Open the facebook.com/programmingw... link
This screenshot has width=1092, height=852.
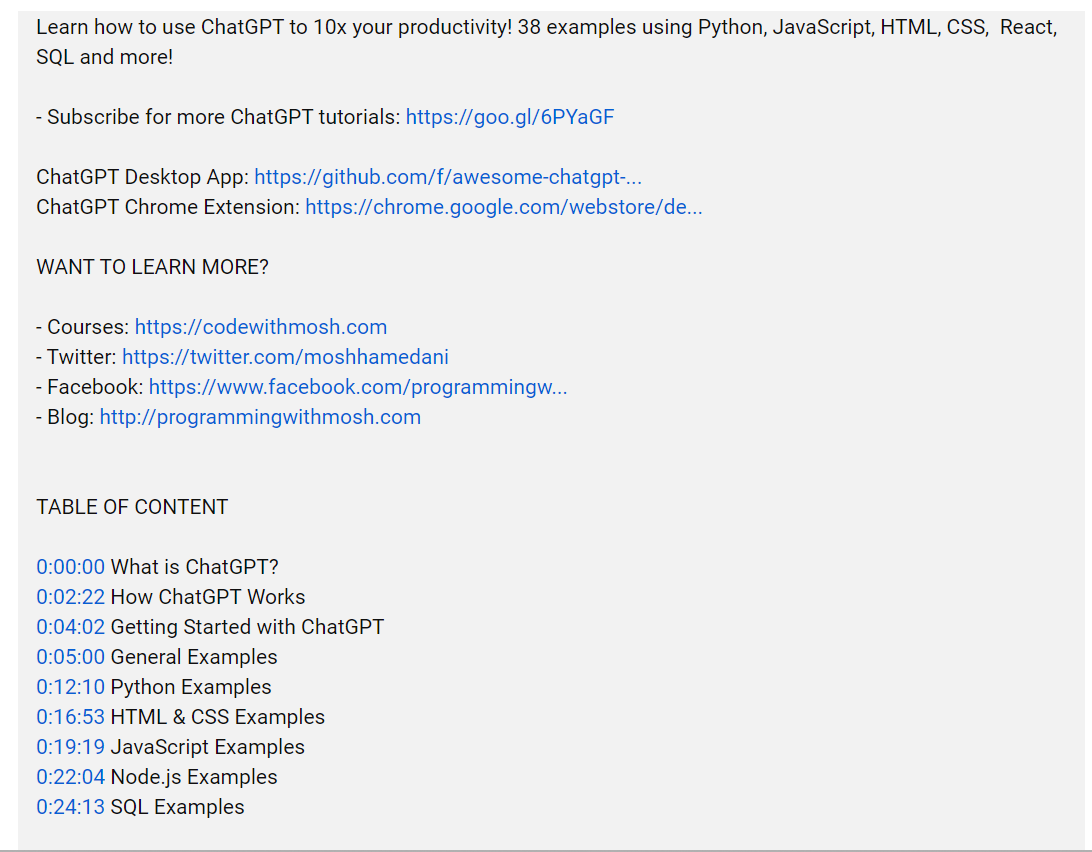(x=358, y=387)
